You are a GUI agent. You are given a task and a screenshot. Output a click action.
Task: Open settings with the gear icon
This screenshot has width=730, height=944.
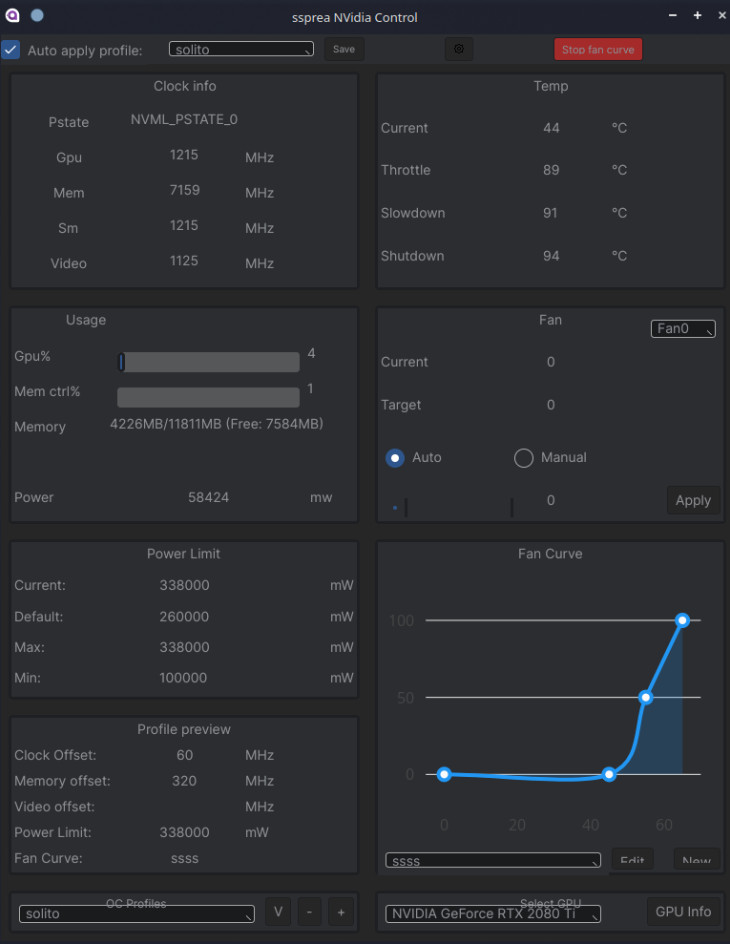[x=459, y=49]
